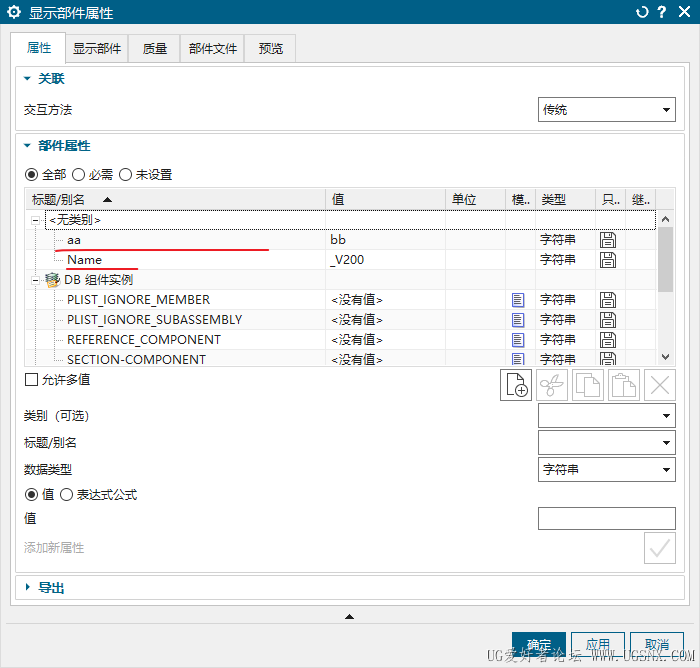Switch to the 部件文件 tab

point(212,49)
